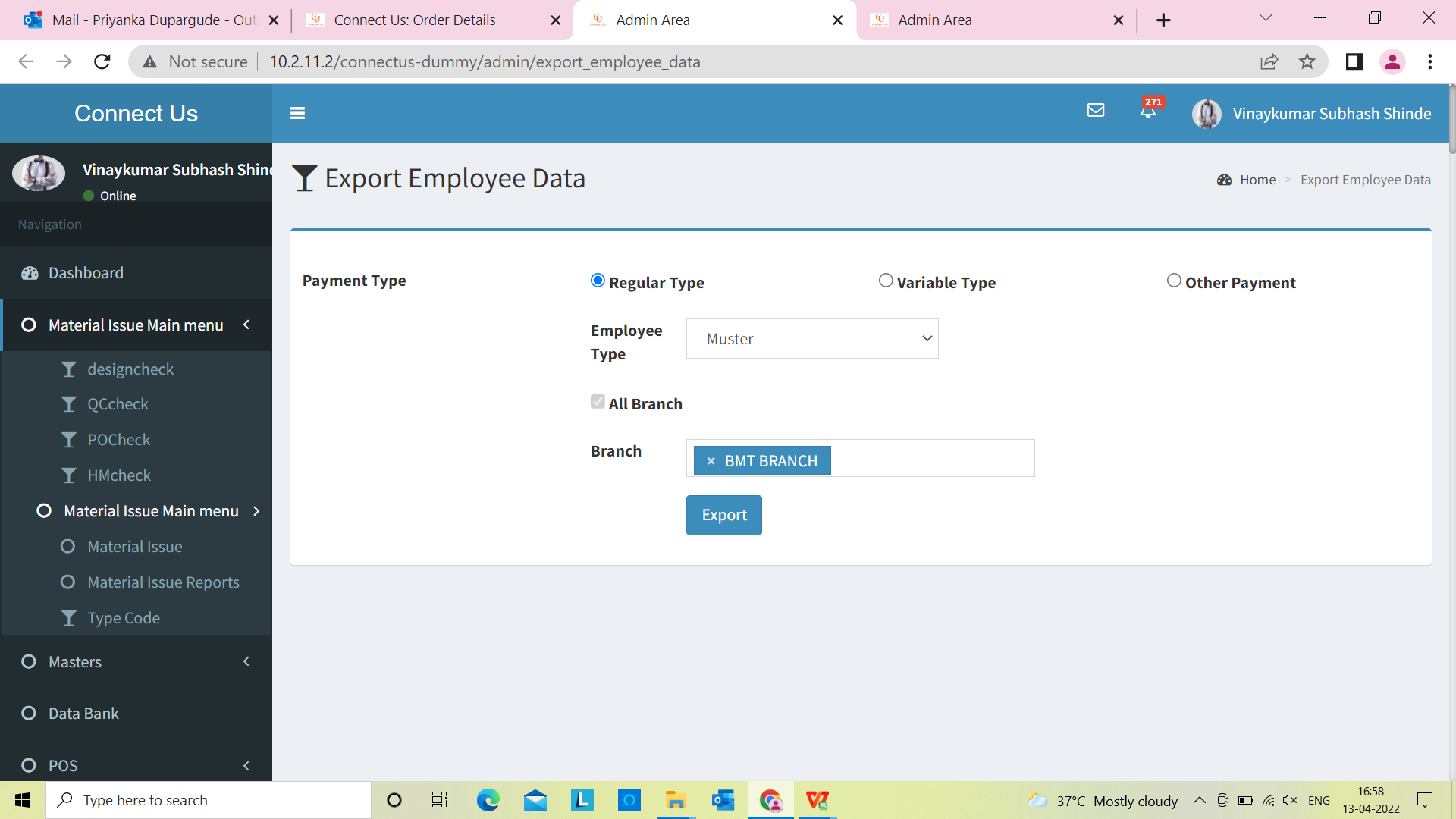Open the Data Bank menu item
This screenshot has height=819, width=1456.
(136, 714)
